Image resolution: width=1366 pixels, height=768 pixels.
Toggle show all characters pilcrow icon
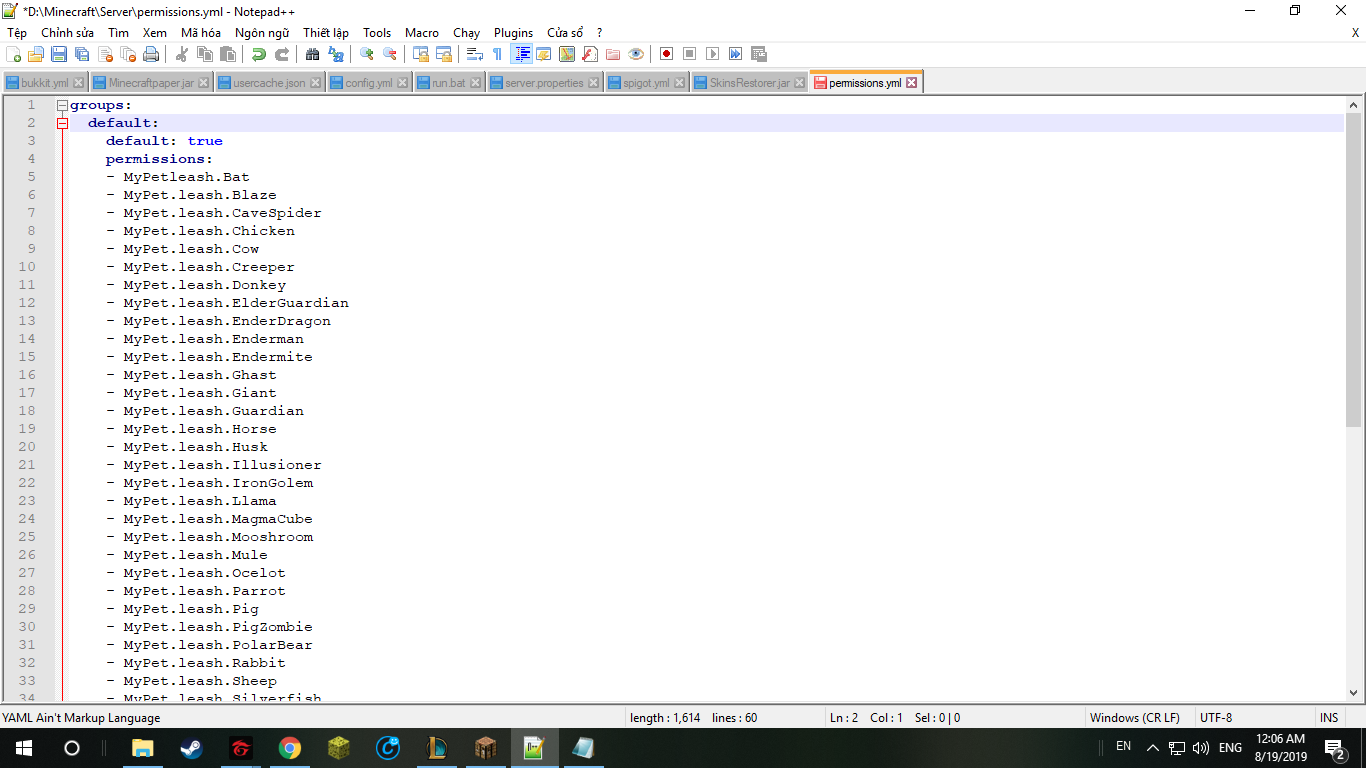(497, 54)
